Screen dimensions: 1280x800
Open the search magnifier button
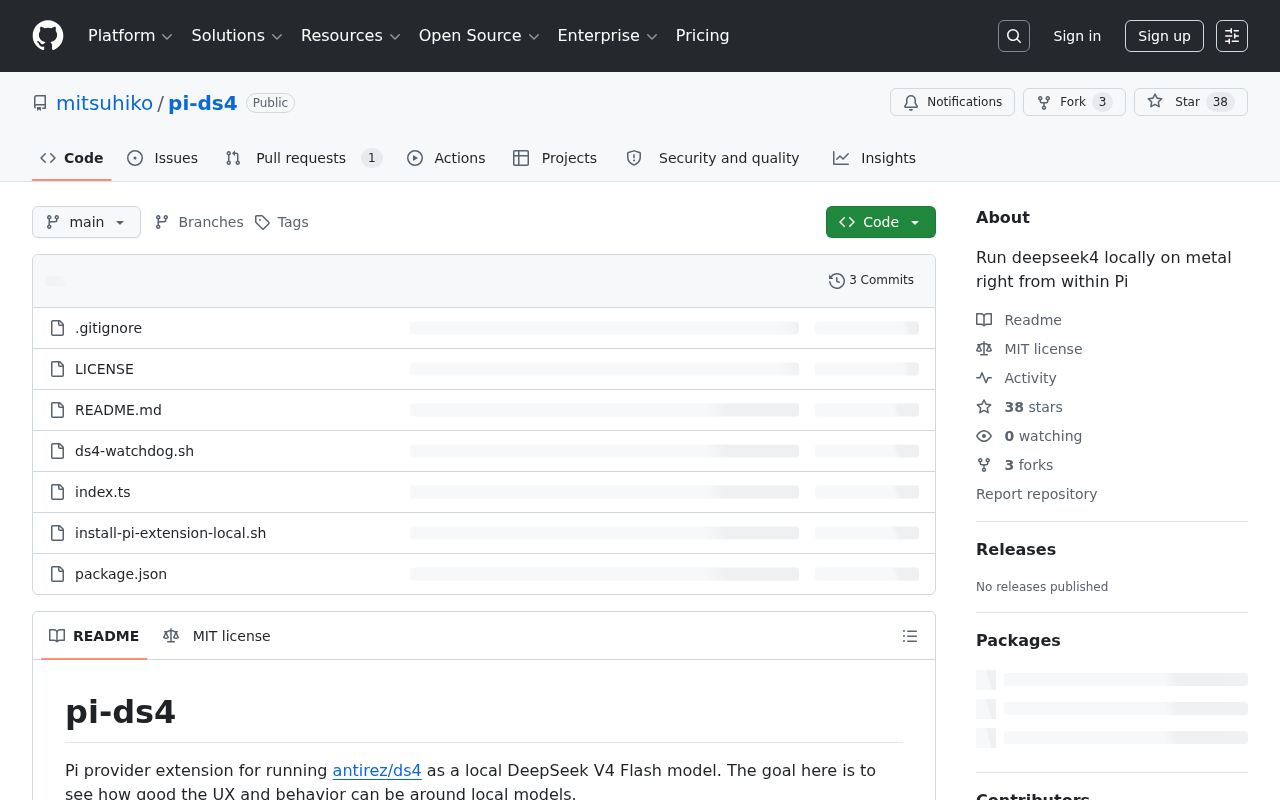click(x=1014, y=36)
